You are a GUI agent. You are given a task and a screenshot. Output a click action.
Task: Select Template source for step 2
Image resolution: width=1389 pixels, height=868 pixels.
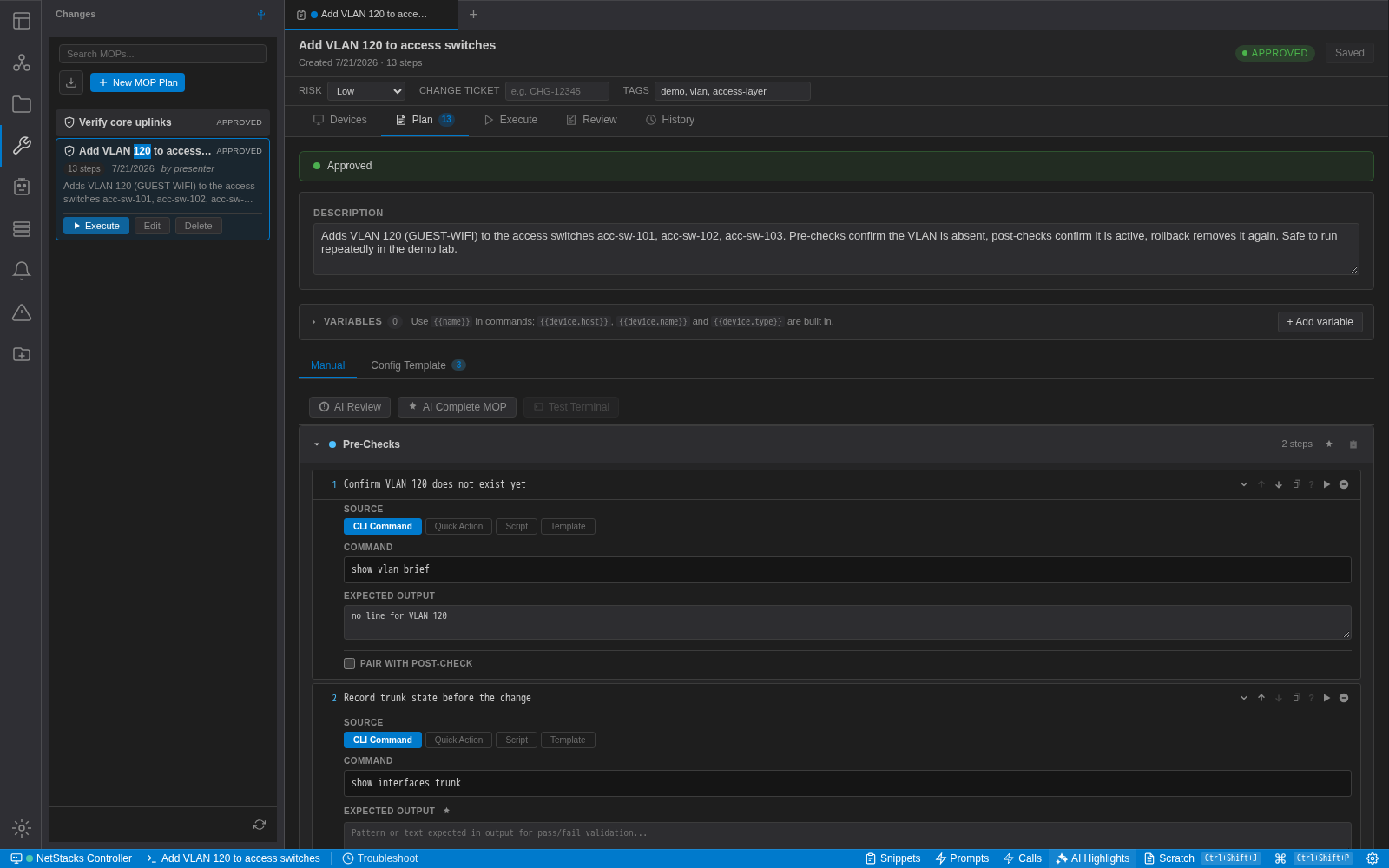568,740
